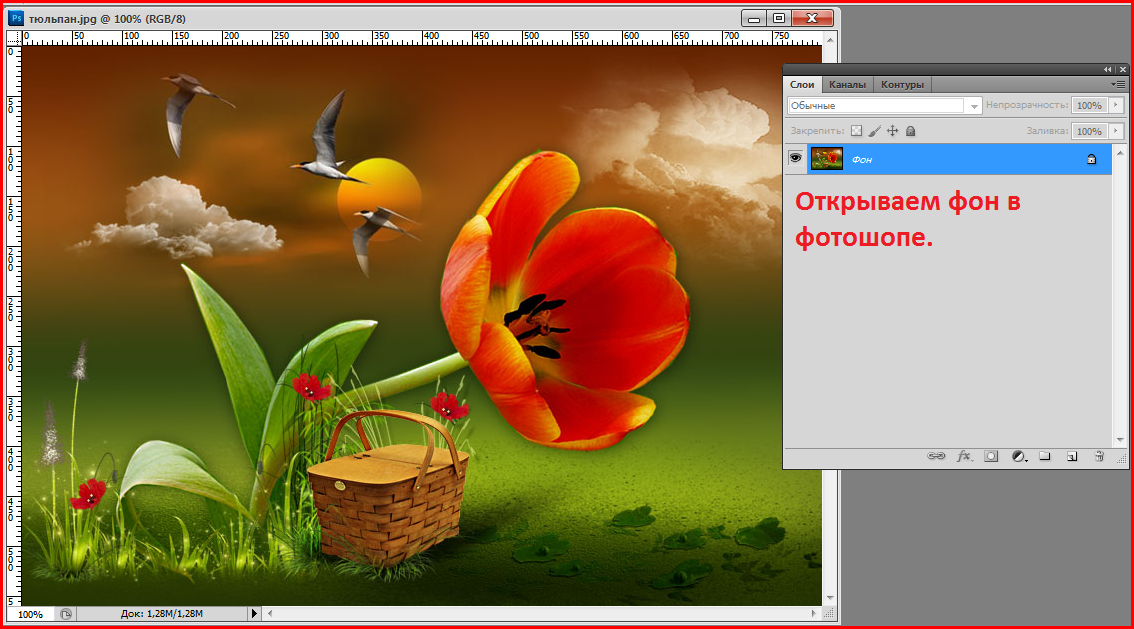Toggle lock position cross-arrows icon

[x=892, y=131]
